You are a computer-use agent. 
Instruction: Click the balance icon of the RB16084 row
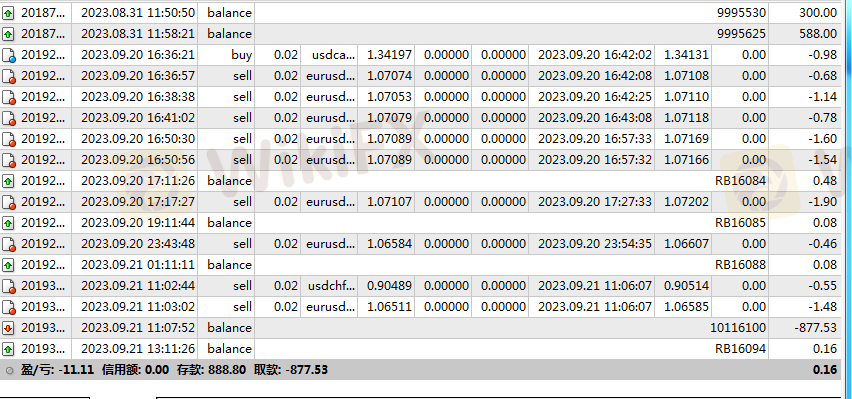point(8,181)
